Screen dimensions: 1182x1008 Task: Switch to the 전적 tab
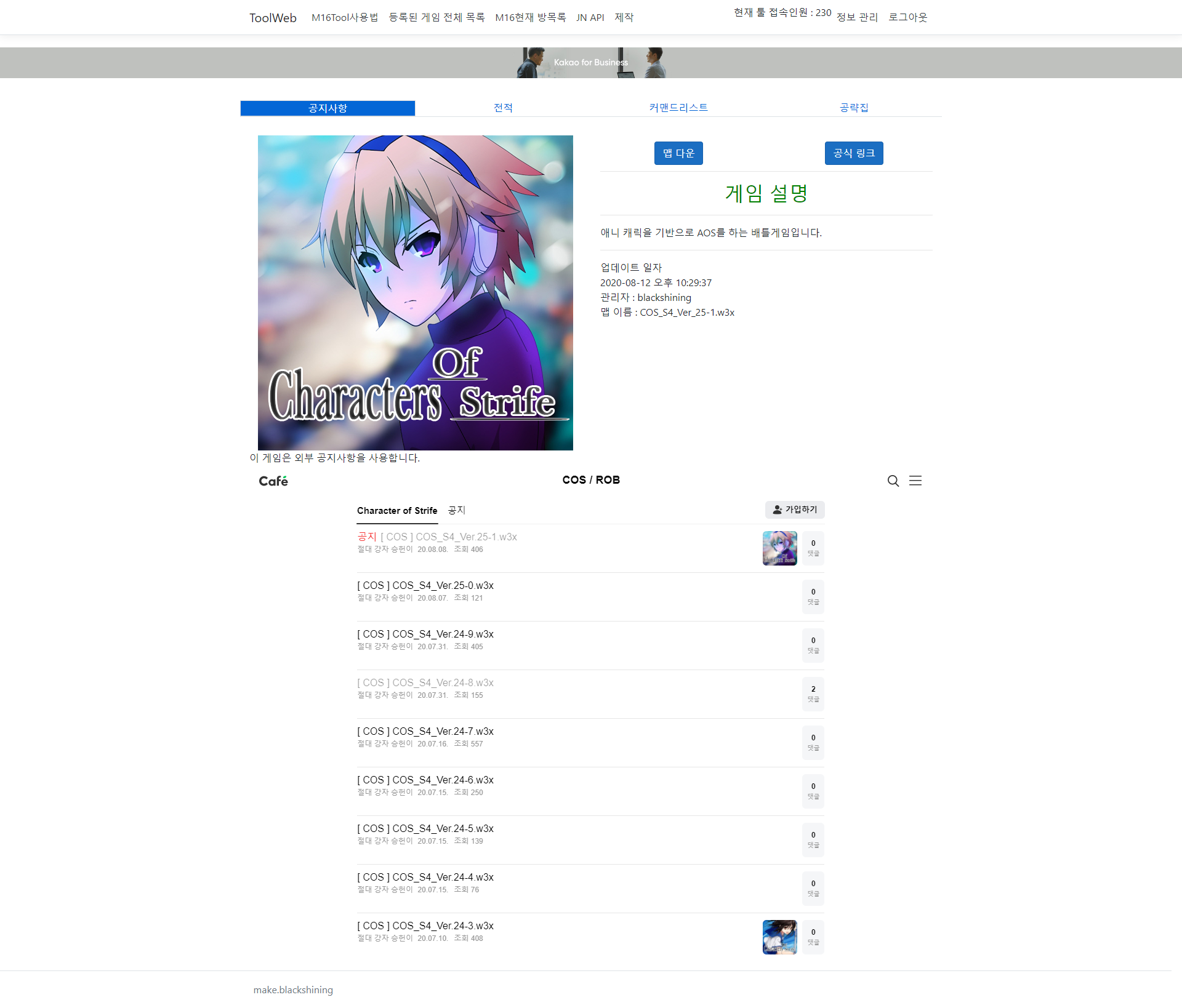click(503, 108)
